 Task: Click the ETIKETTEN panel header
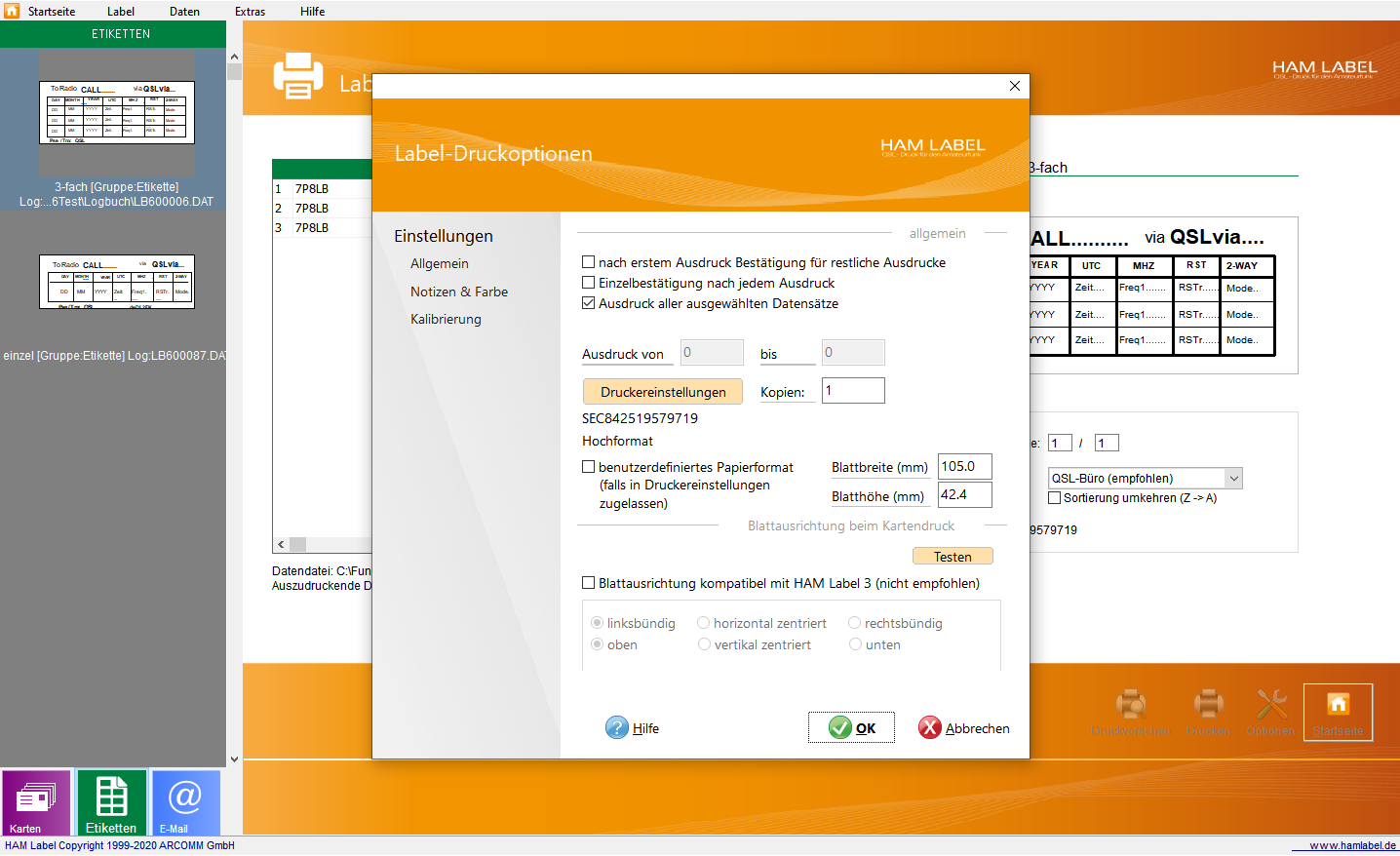click(113, 34)
